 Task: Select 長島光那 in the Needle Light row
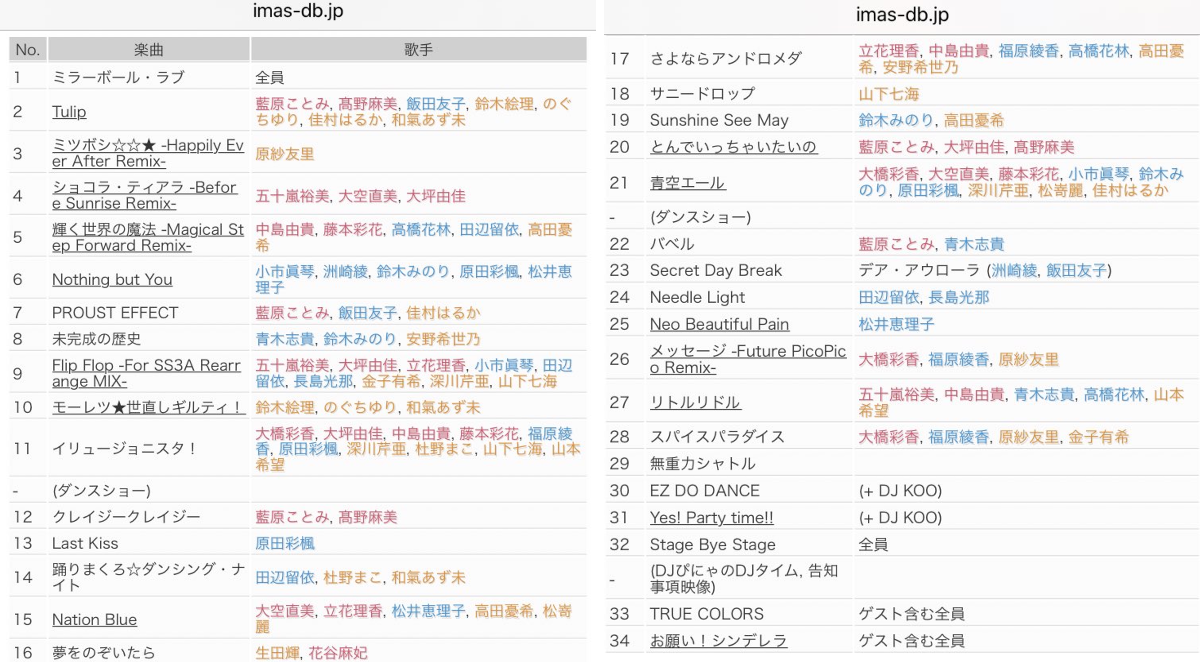pyautogui.click(x=959, y=297)
